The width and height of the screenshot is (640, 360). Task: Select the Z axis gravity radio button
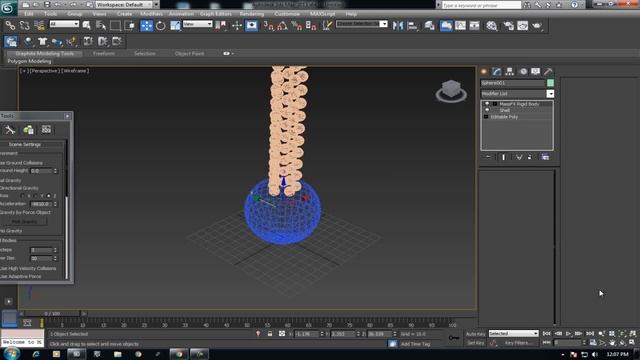click(x=49, y=196)
